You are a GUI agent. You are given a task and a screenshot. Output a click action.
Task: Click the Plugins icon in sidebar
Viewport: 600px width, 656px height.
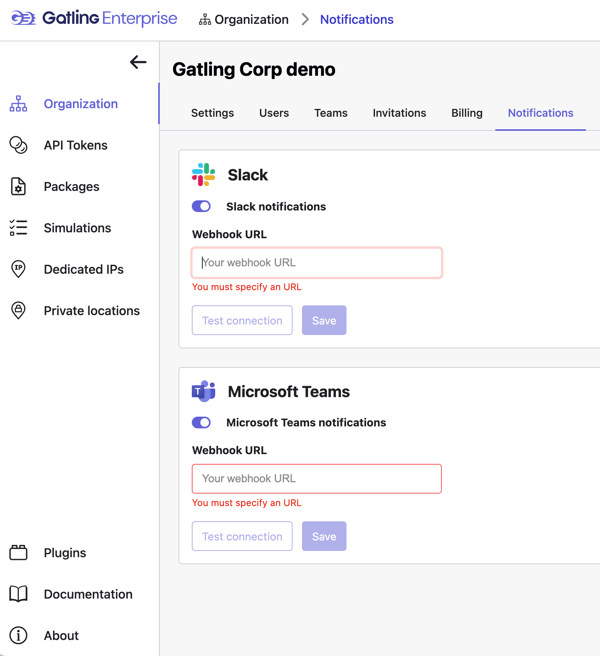click(x=18, y=553)
